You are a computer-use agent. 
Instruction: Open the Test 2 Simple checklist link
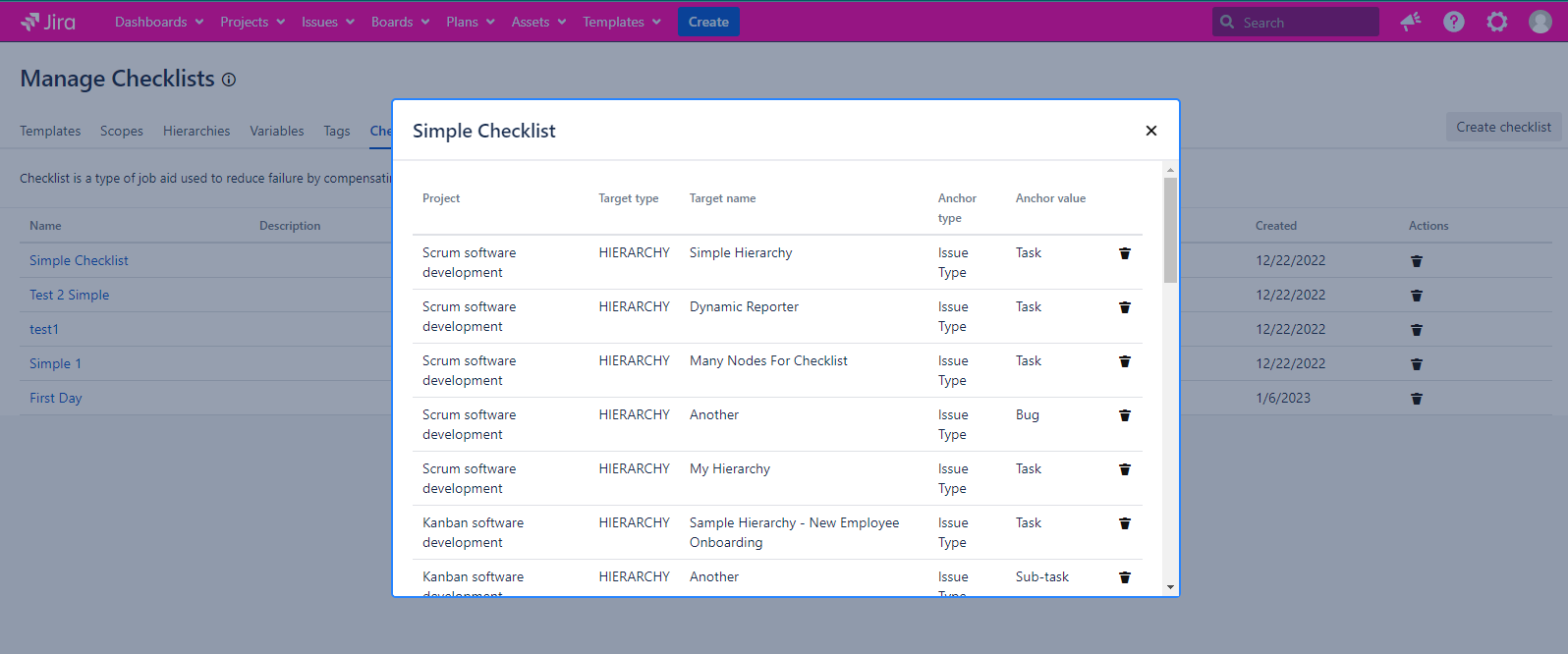point(69,295)
